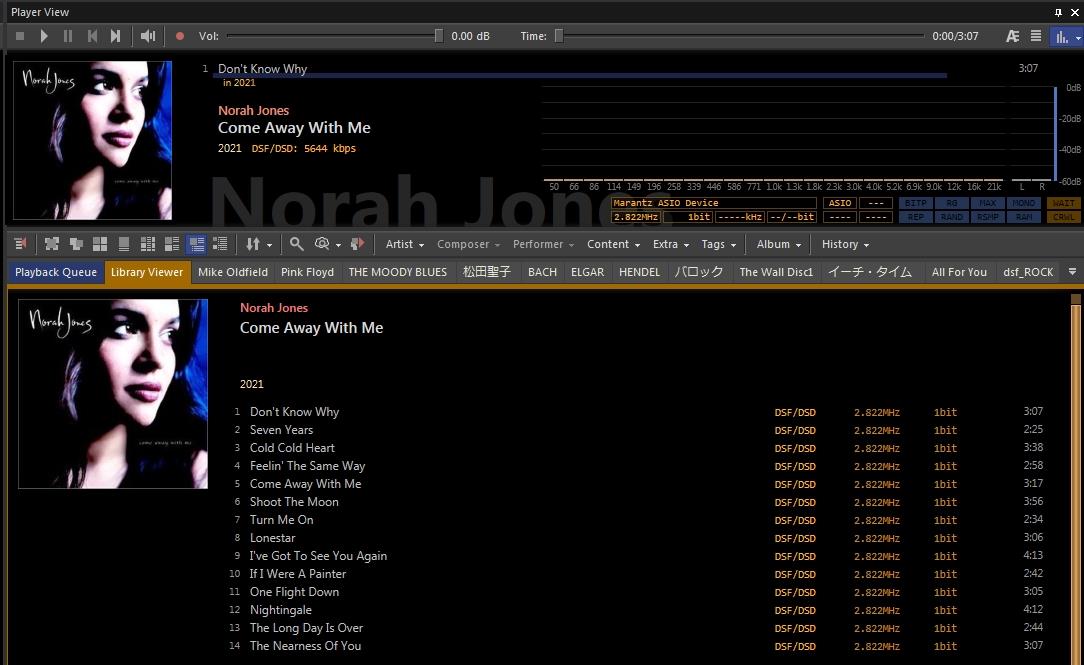Image resolution: width=1084 pixels, height=665 pixels.
Task: Click the highlighted album-with-tracks view icon
Action: pos(196,243)
